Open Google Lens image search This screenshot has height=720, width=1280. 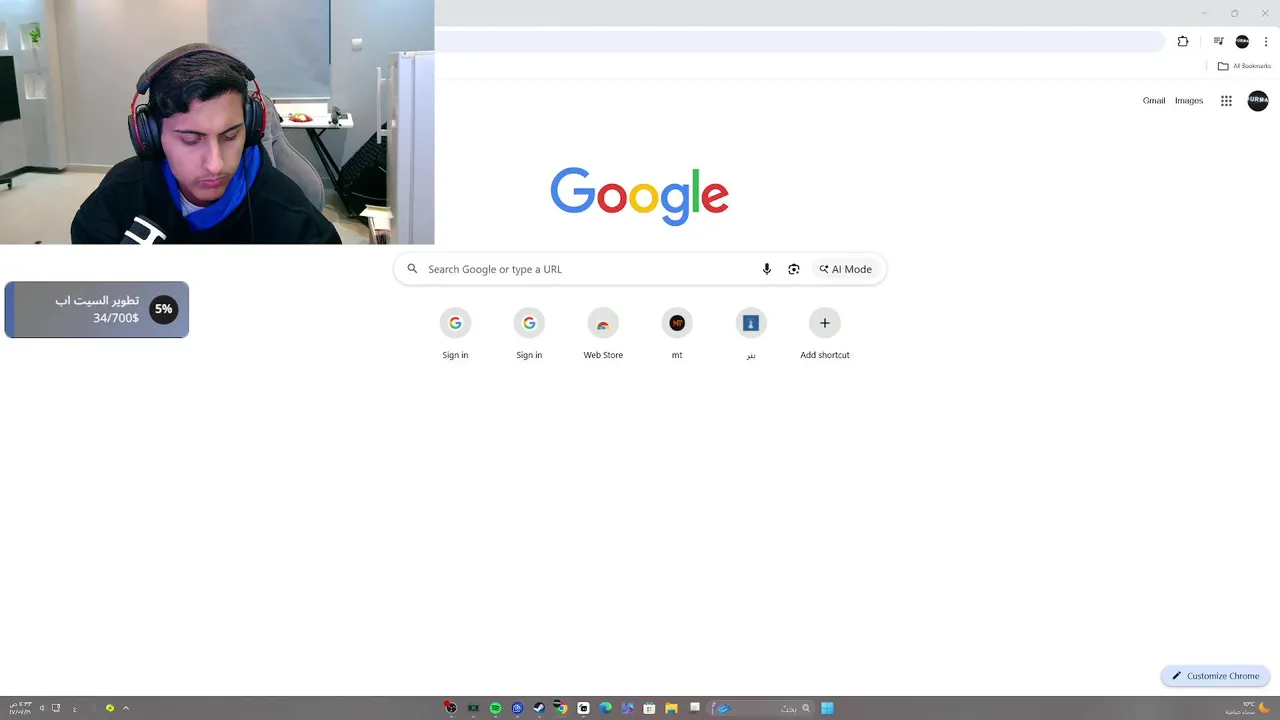pyautogui.click(x=794, y=269)
